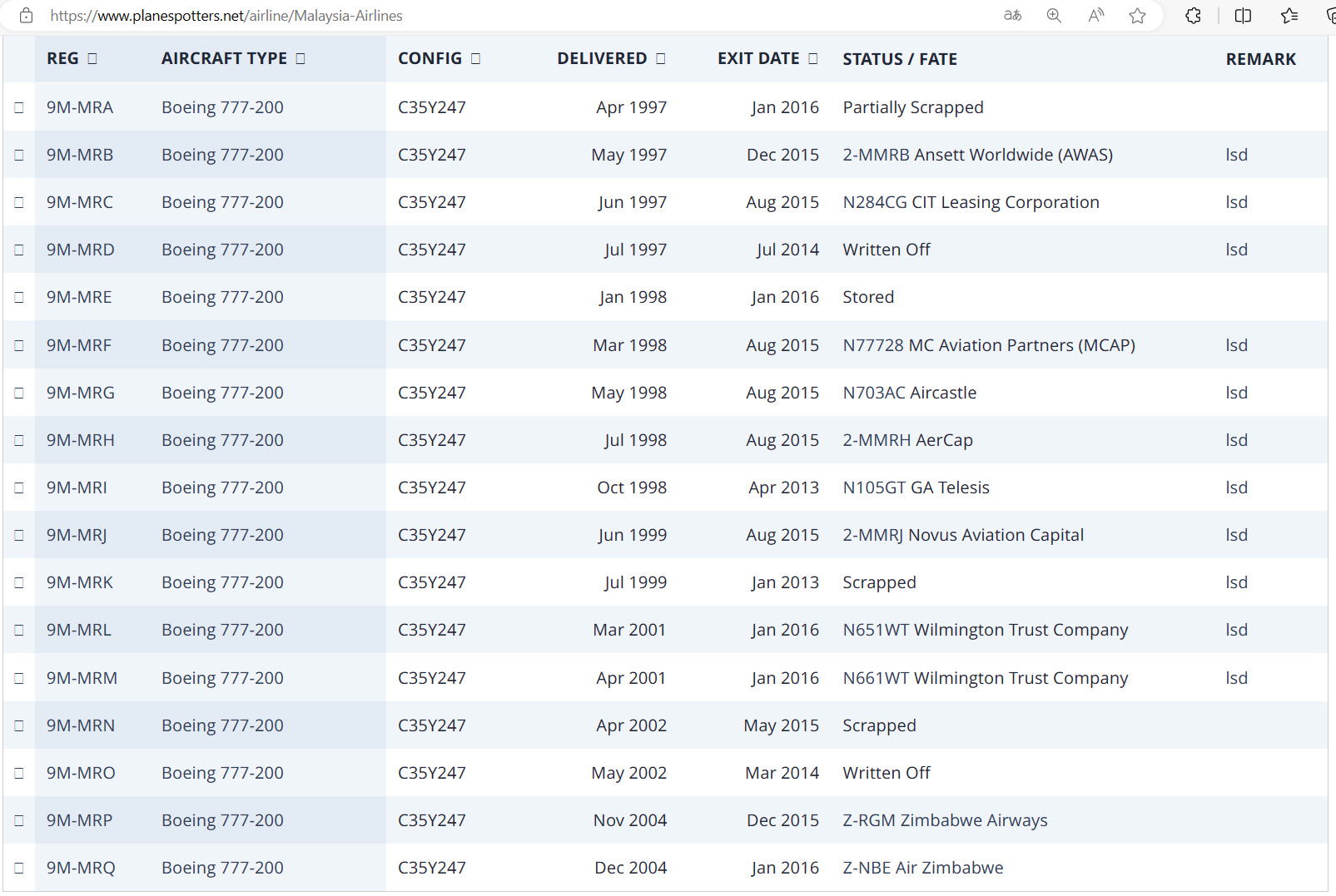Click Boeing 777-200 in 9M-MRB row
The image size is (1336, 896).
coord(222,155)
